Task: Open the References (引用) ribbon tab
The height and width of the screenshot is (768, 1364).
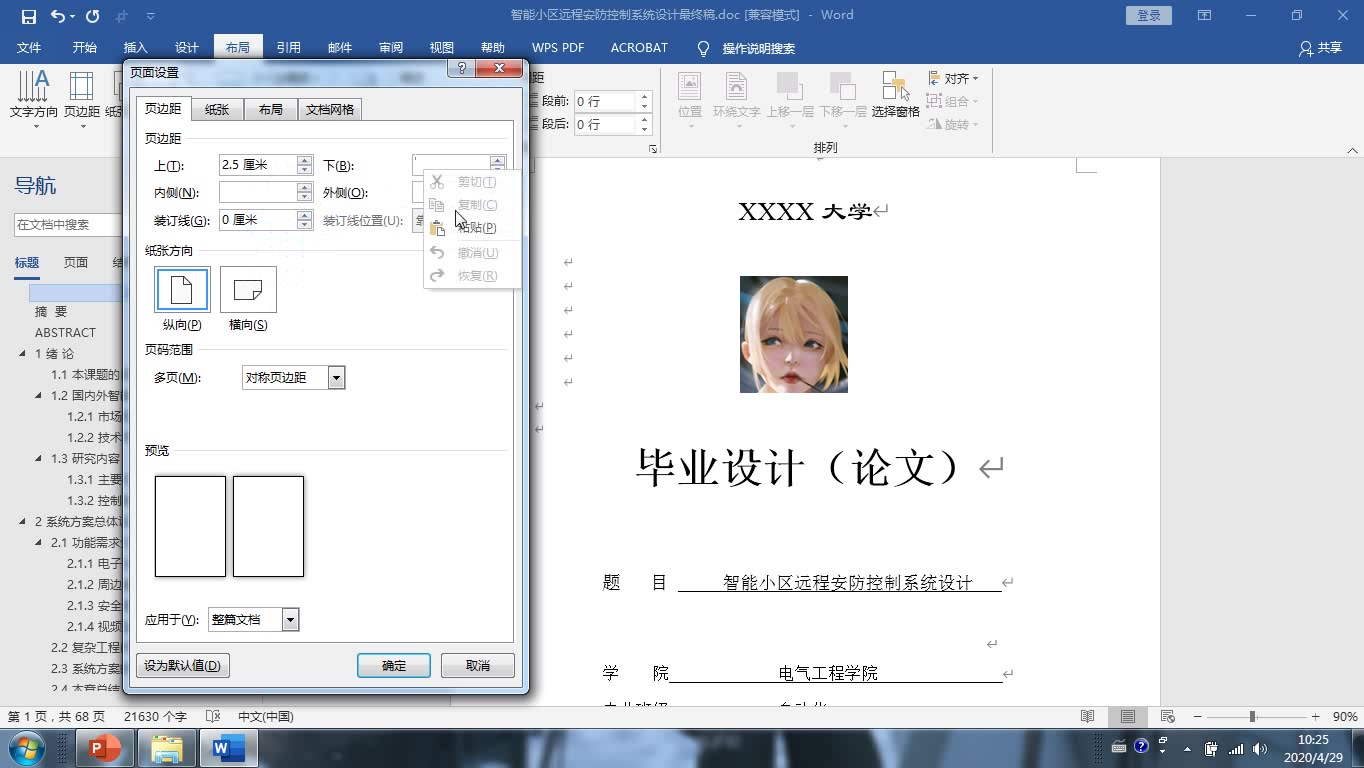Action: click(289, 48)
